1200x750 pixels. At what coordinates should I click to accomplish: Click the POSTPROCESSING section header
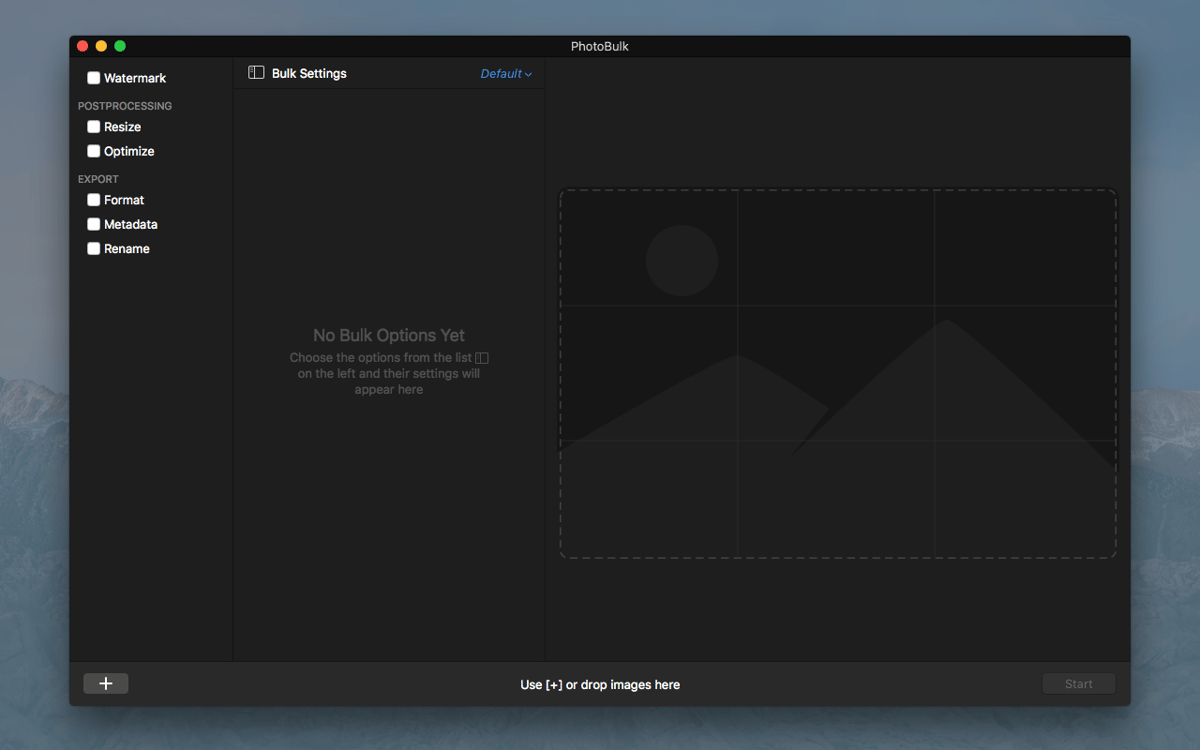125,106
